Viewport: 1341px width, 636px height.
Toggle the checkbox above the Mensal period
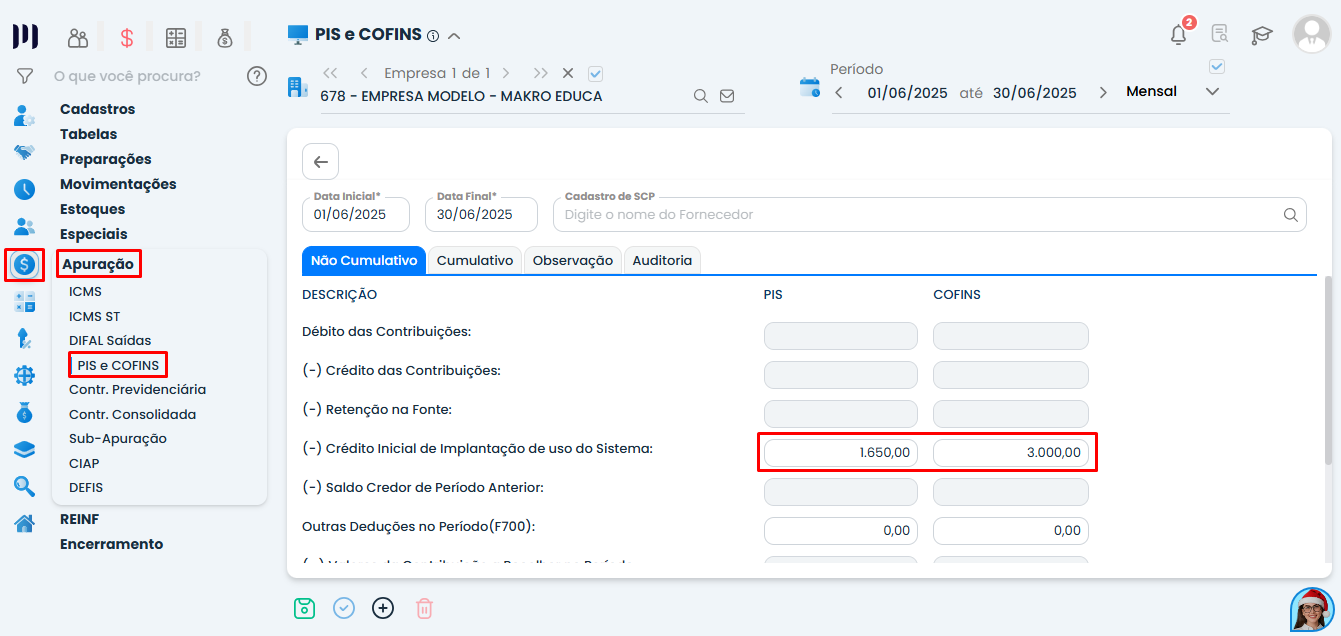click(1217, 67)
